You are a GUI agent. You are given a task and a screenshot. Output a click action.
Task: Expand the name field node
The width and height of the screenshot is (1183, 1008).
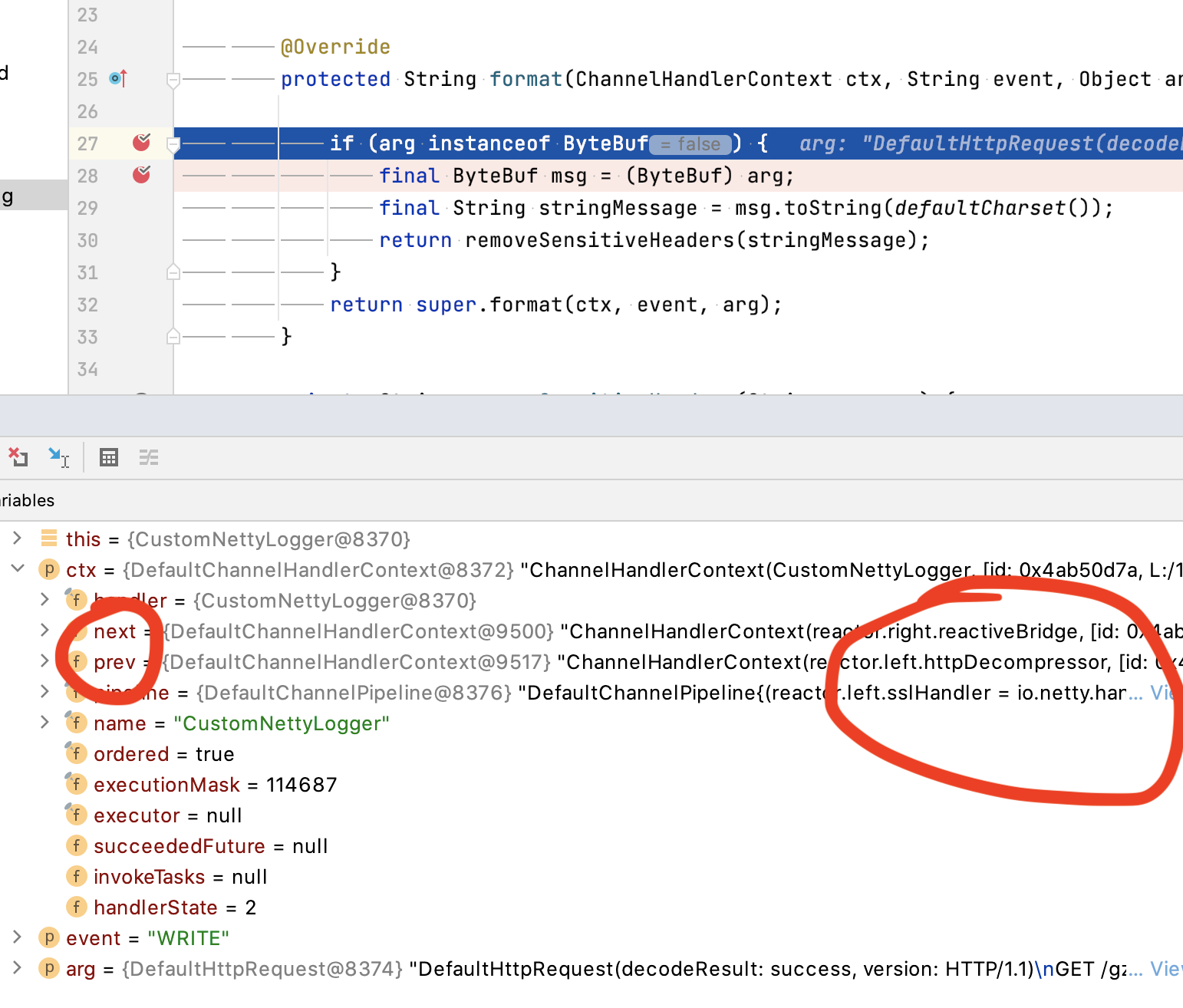click(x=44, y=723)
